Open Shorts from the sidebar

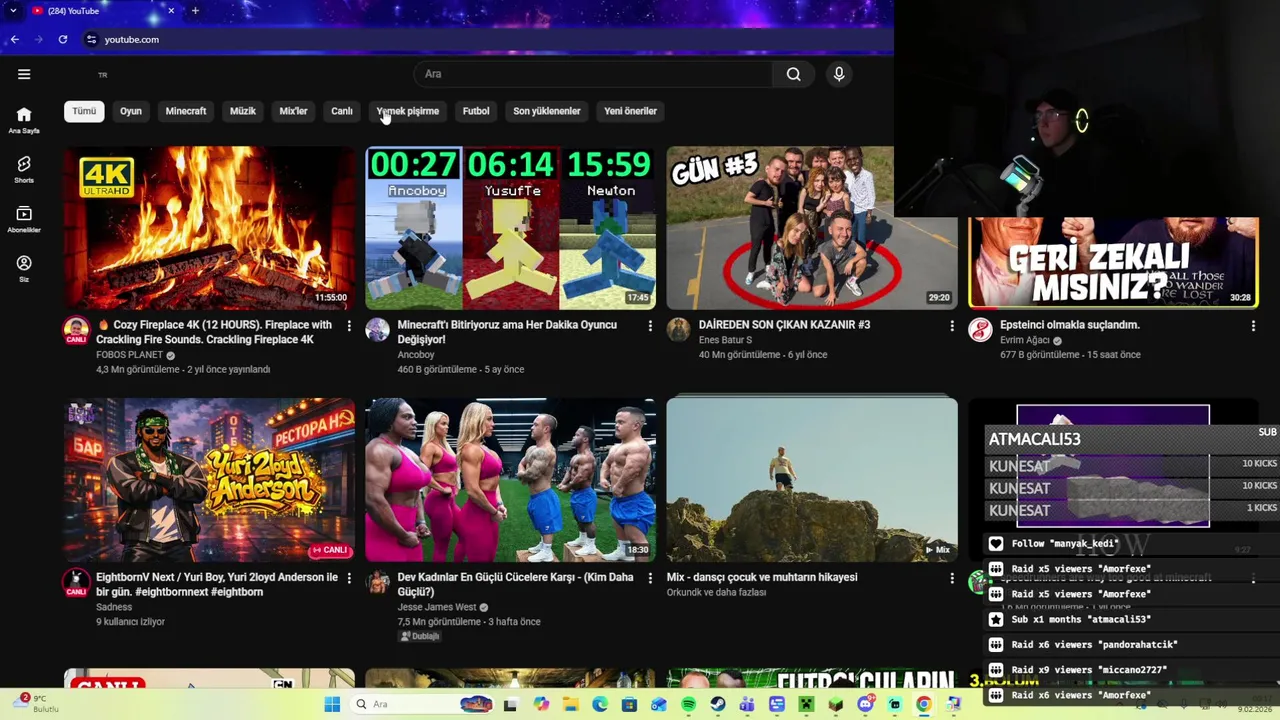coord(24,169)
